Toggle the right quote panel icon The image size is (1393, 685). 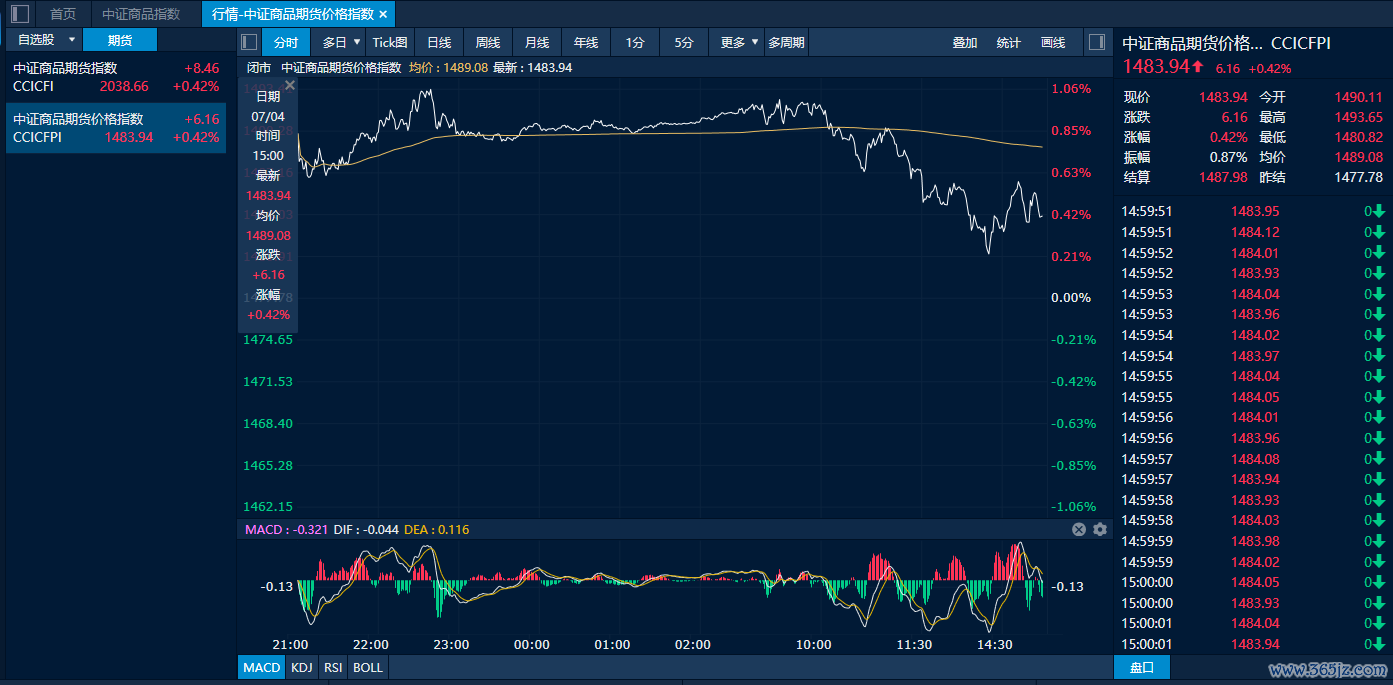tap(1097, 42)
